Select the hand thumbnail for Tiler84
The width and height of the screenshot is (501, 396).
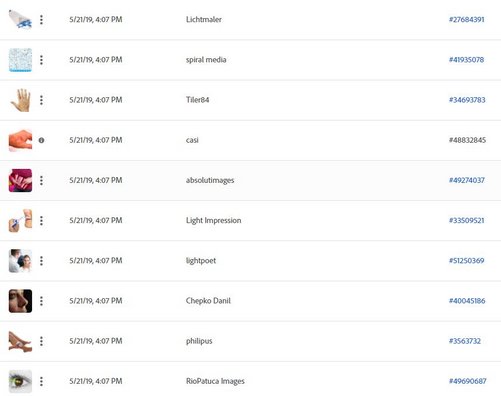pyautogui.click(x=20, y=100)
